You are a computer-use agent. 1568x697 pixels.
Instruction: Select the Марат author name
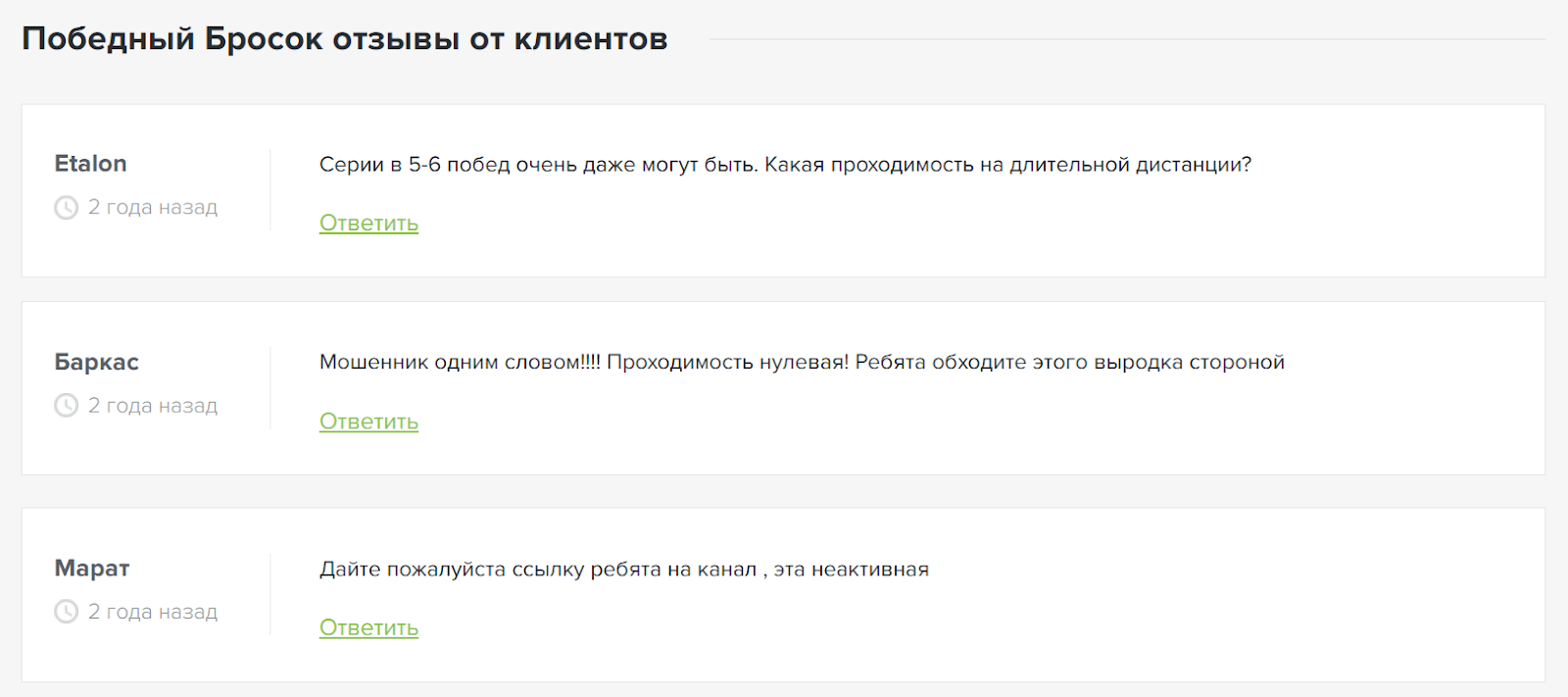(x=92, y=569)
